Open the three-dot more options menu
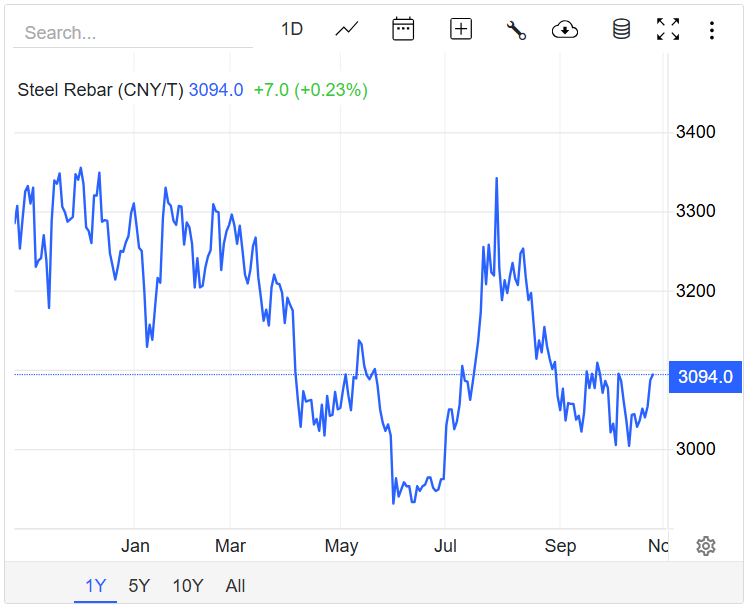The image size is (748, 609). pyautogui.click(x=712, y=30)
